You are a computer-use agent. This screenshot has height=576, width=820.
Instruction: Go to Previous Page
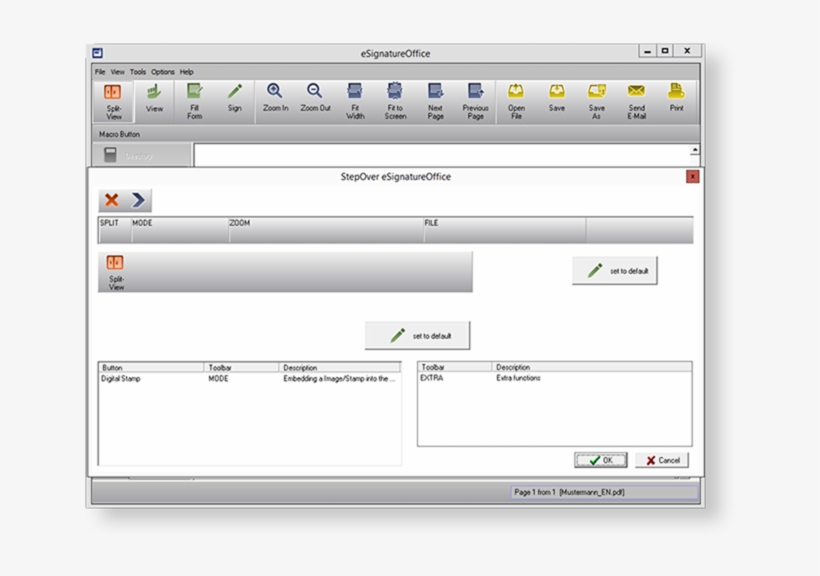[475, 101]
